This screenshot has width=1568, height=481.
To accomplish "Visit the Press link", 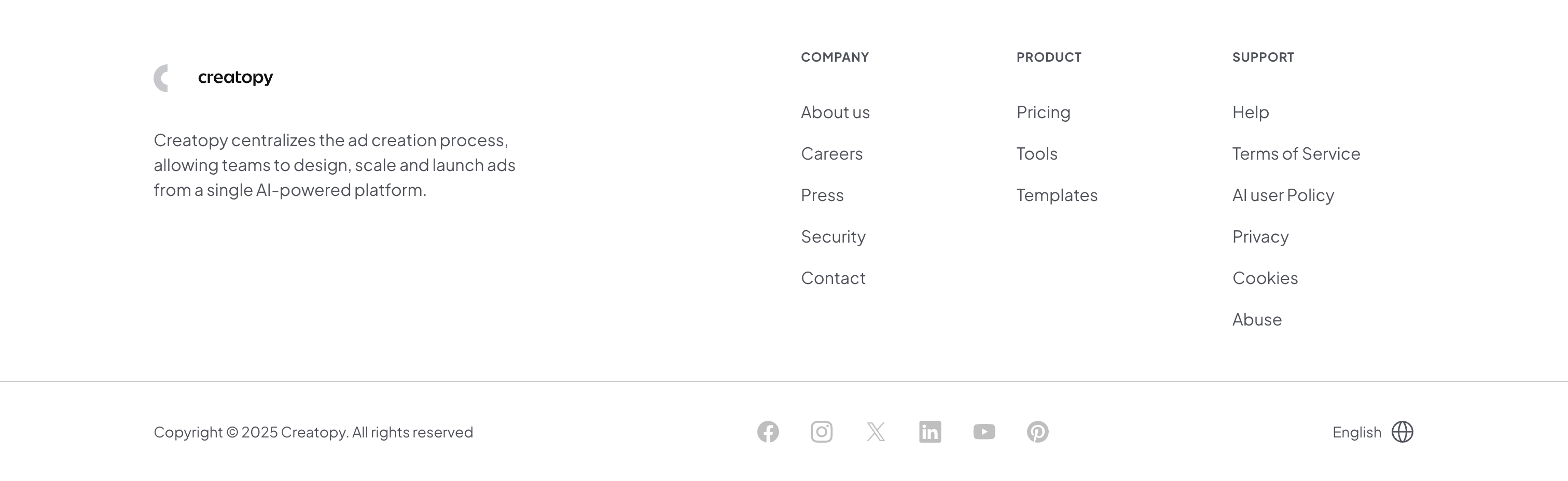I will pos(822,195).
